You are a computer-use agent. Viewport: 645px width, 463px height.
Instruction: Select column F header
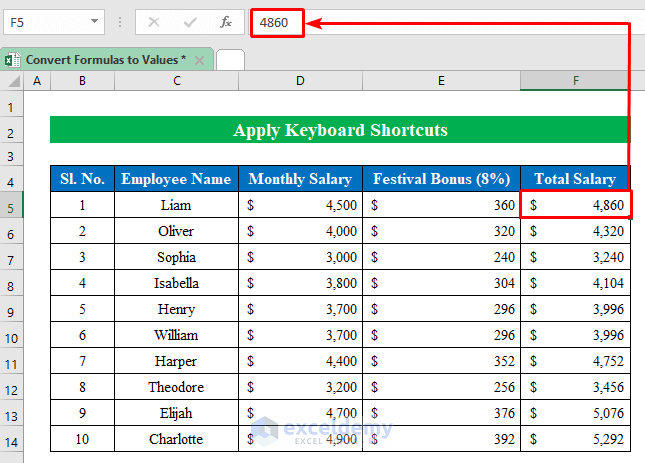pyautogui.click(x=575, y=81)
